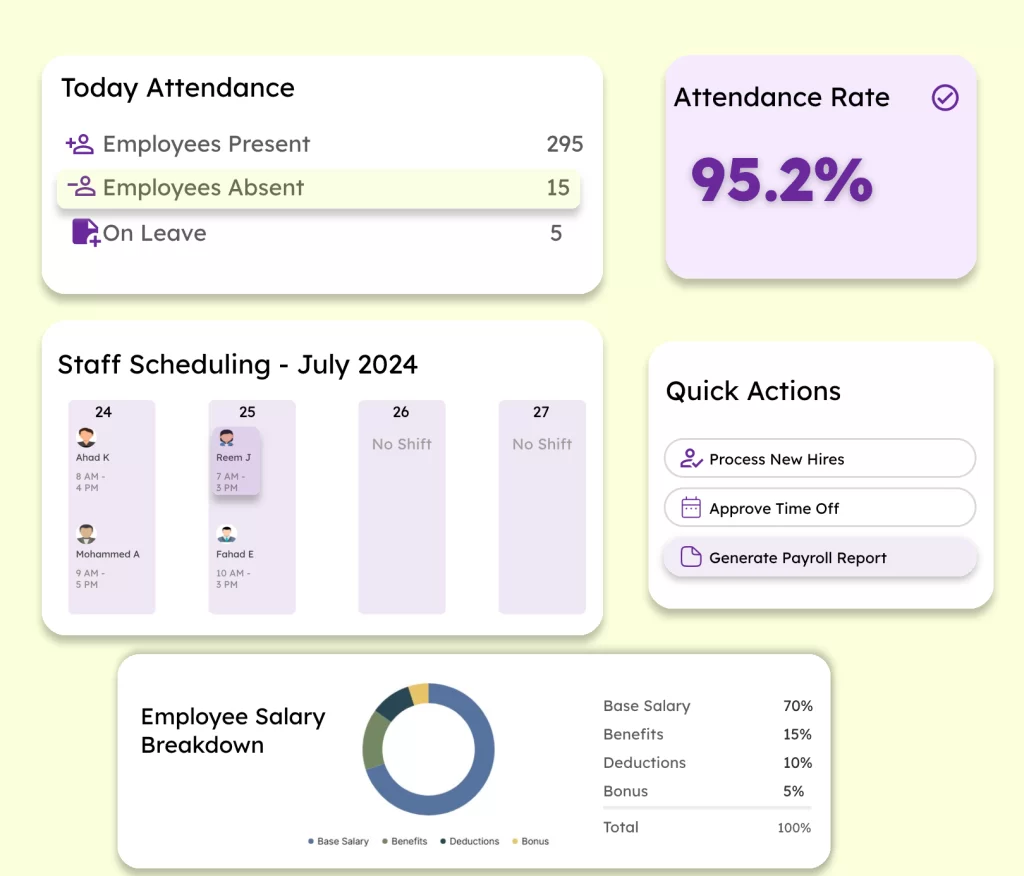
Task: Run Generate Payroll Report action
Action: 820,557
